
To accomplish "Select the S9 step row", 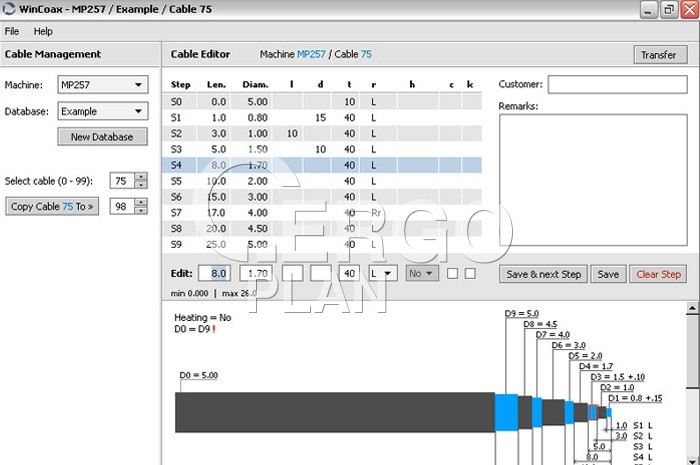I will pos(321,245).
